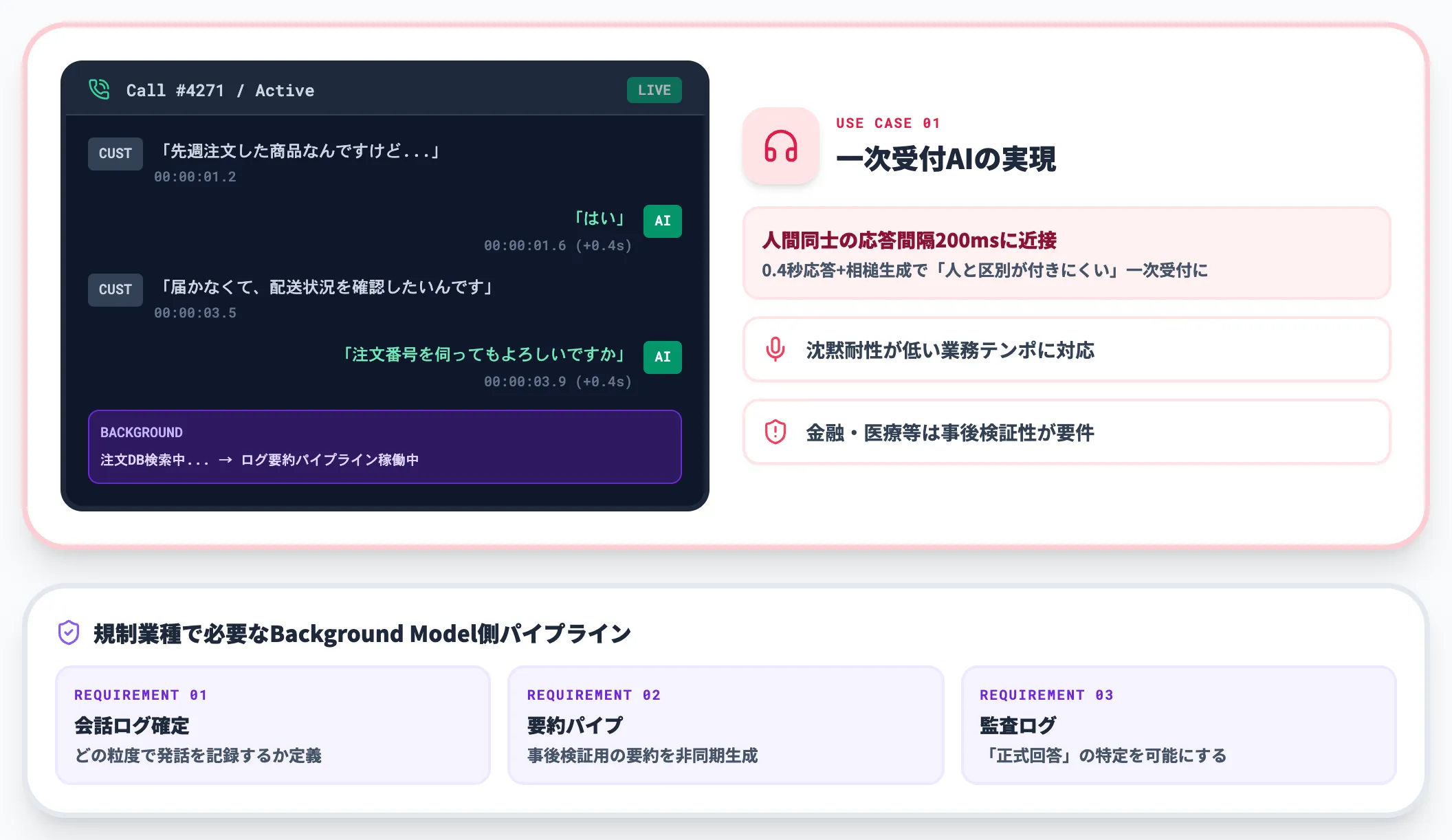This screenshot has height=840, width=1452.
Task: Click the どの粒度で発話を記録するか定義 text
Action: (x=198, y=755)
